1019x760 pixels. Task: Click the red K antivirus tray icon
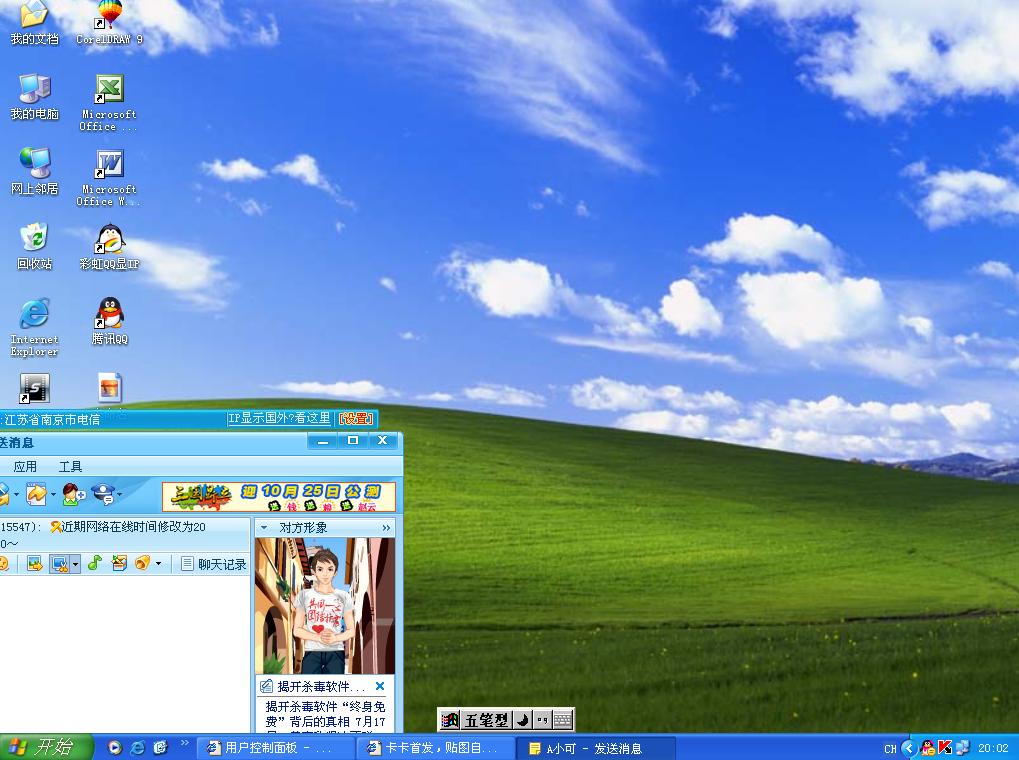[x=945, y=748]
